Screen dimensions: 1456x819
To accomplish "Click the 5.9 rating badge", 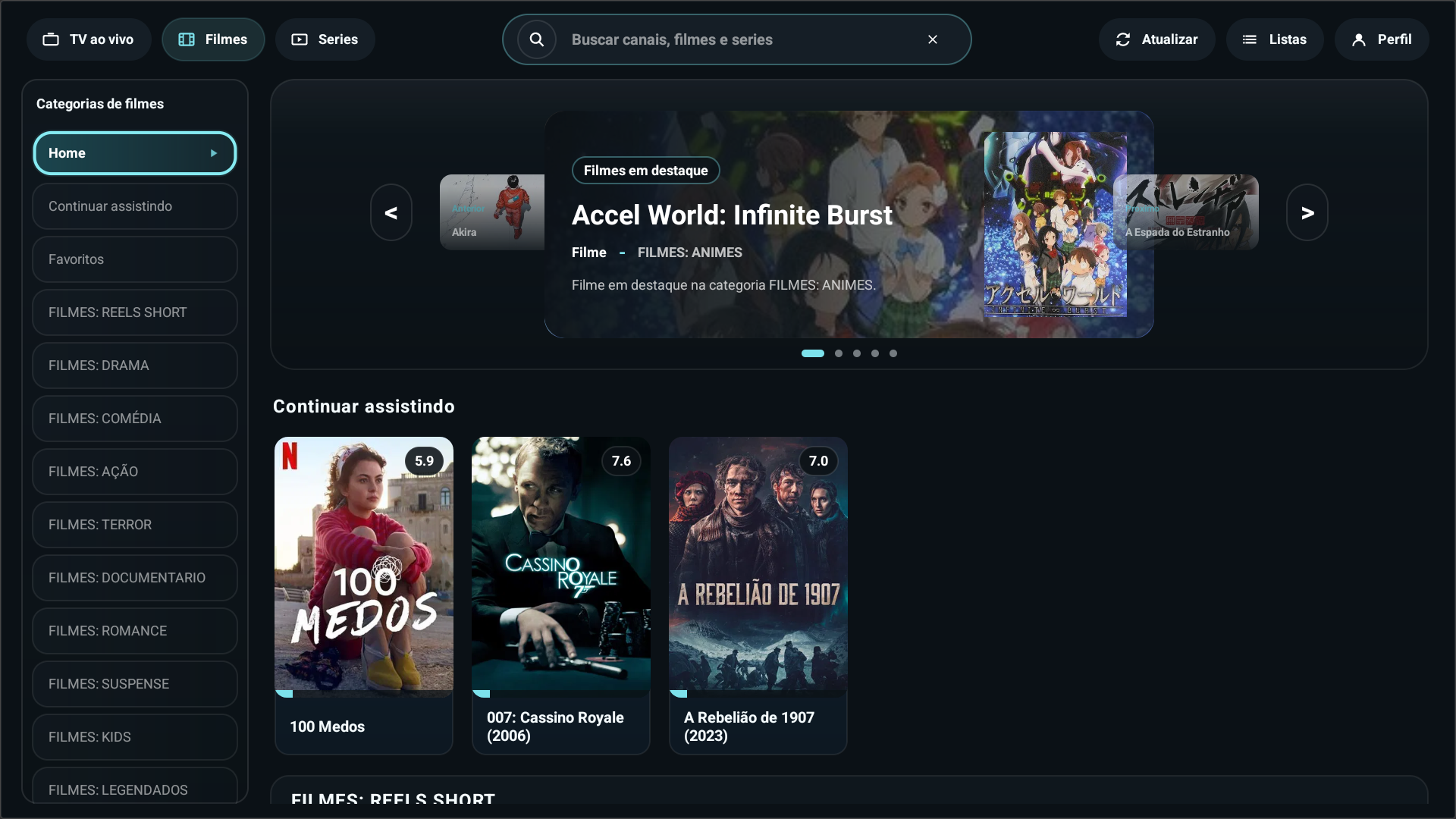I will 425,461.
